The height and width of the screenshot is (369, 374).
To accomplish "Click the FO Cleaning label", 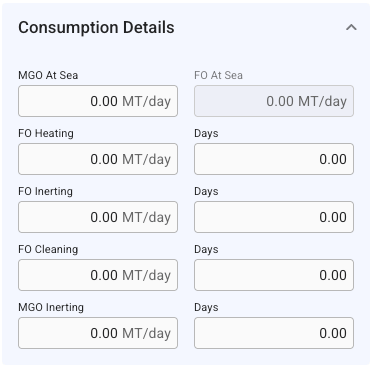I will tap(48, 249).
